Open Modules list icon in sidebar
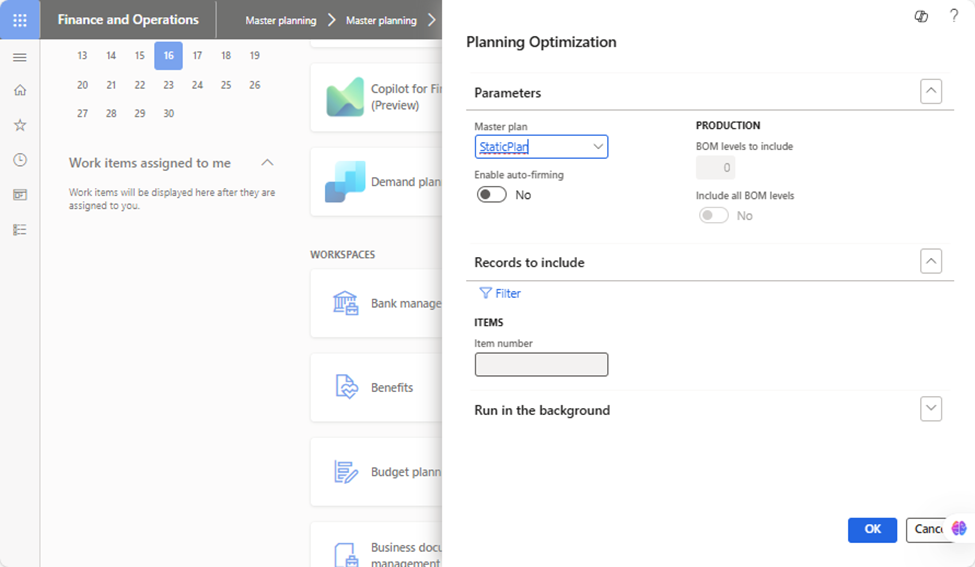Image resolution: width=975 pixels, height=567 pixels. [20, 229]
